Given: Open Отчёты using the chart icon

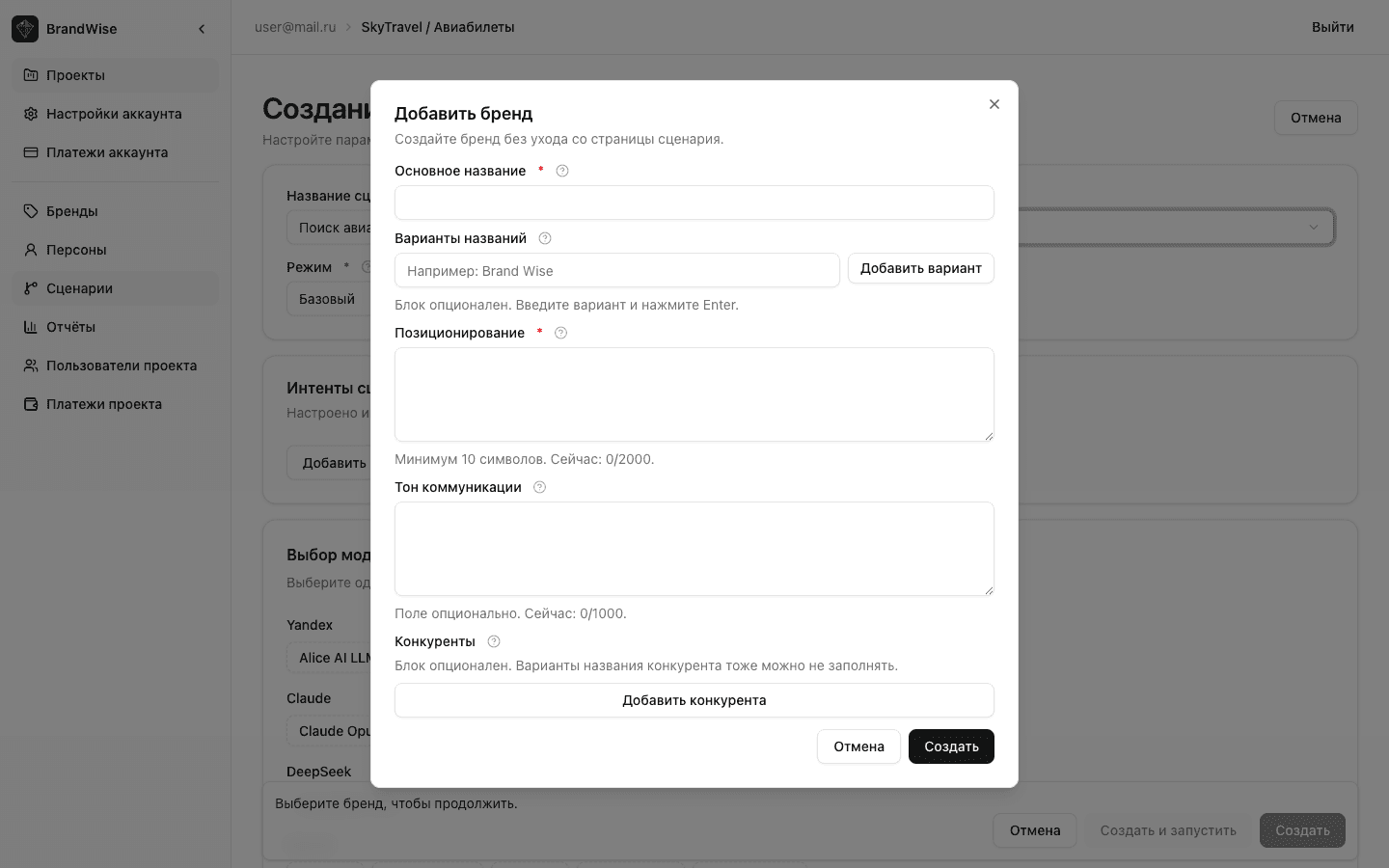Looking at the screenshot, I should tap(30, 327).
